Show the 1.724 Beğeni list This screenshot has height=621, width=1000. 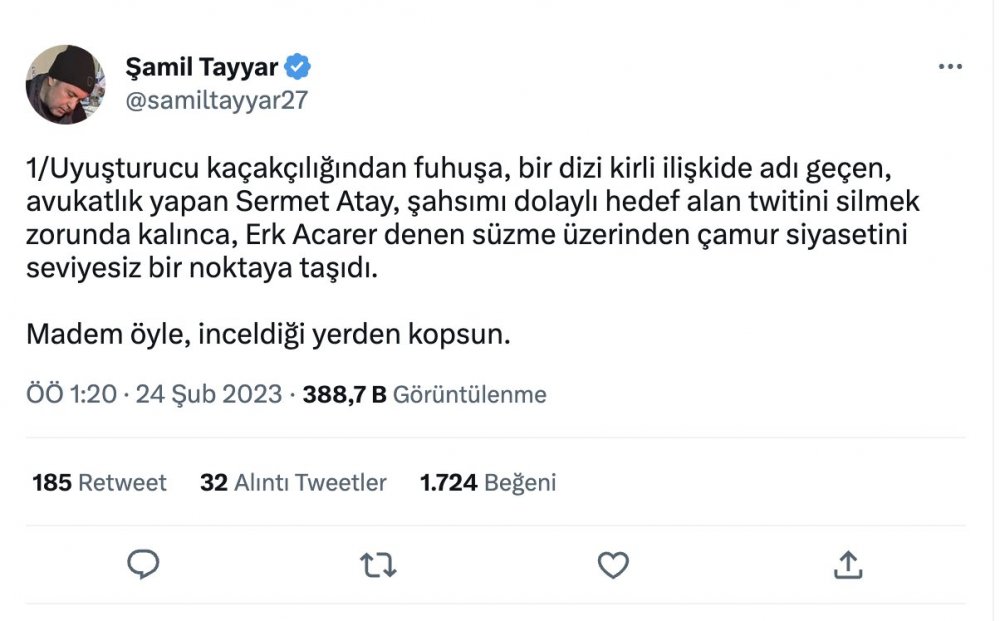tap(488, 483)
